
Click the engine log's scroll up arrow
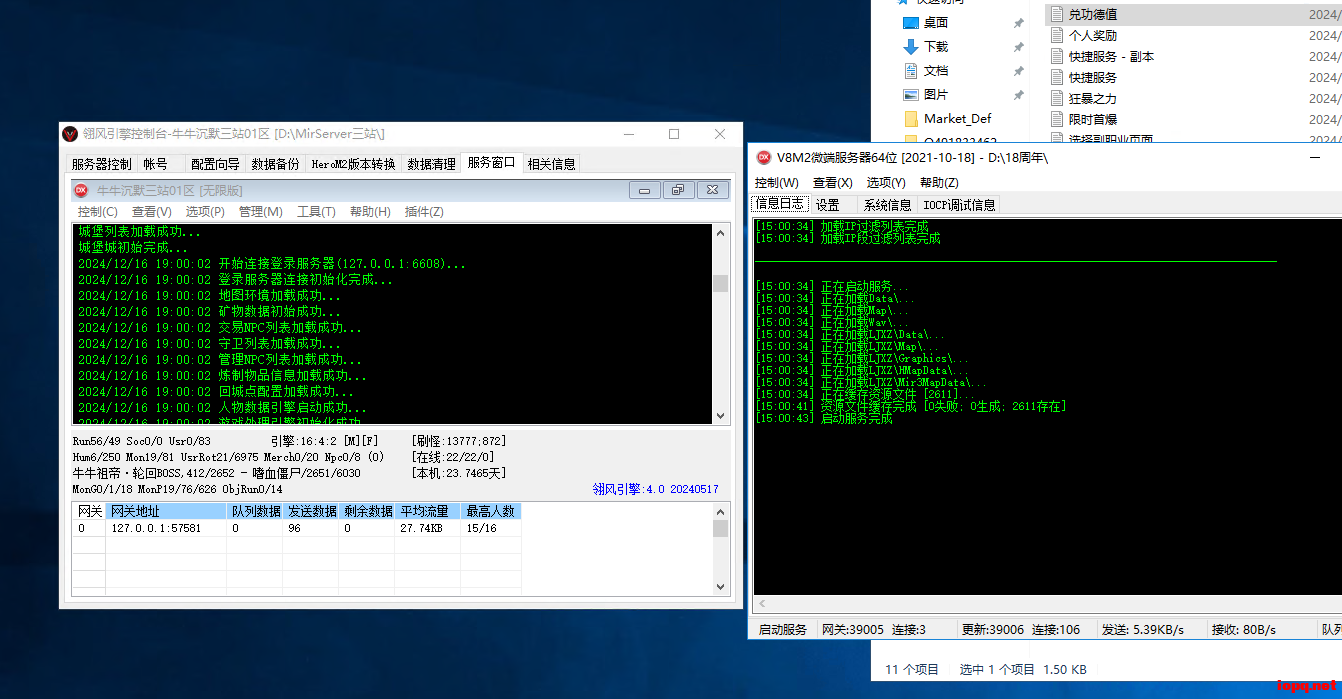tap(720, 233)
